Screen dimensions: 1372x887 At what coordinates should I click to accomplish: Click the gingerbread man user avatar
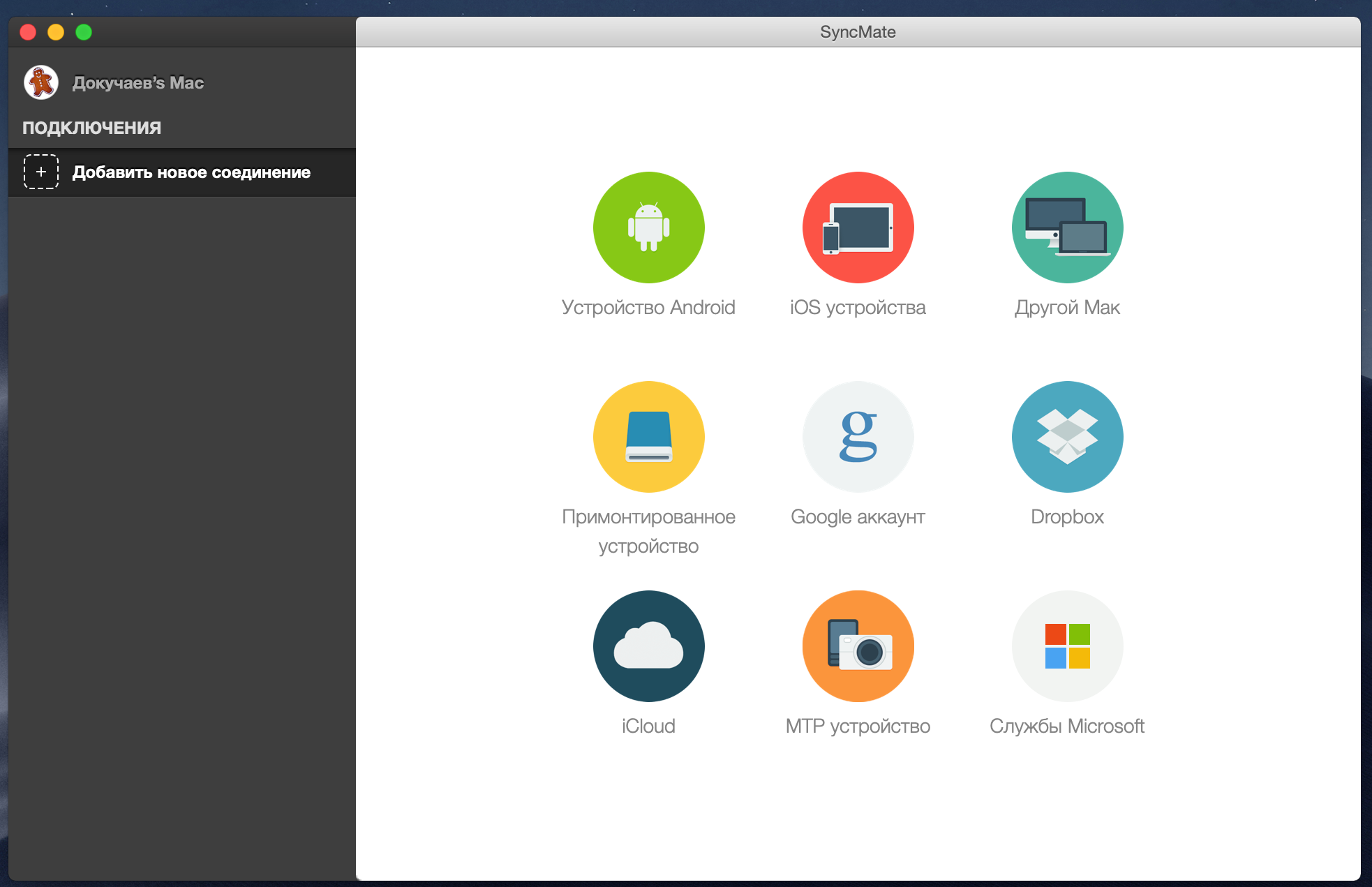[x=41, y=82]
